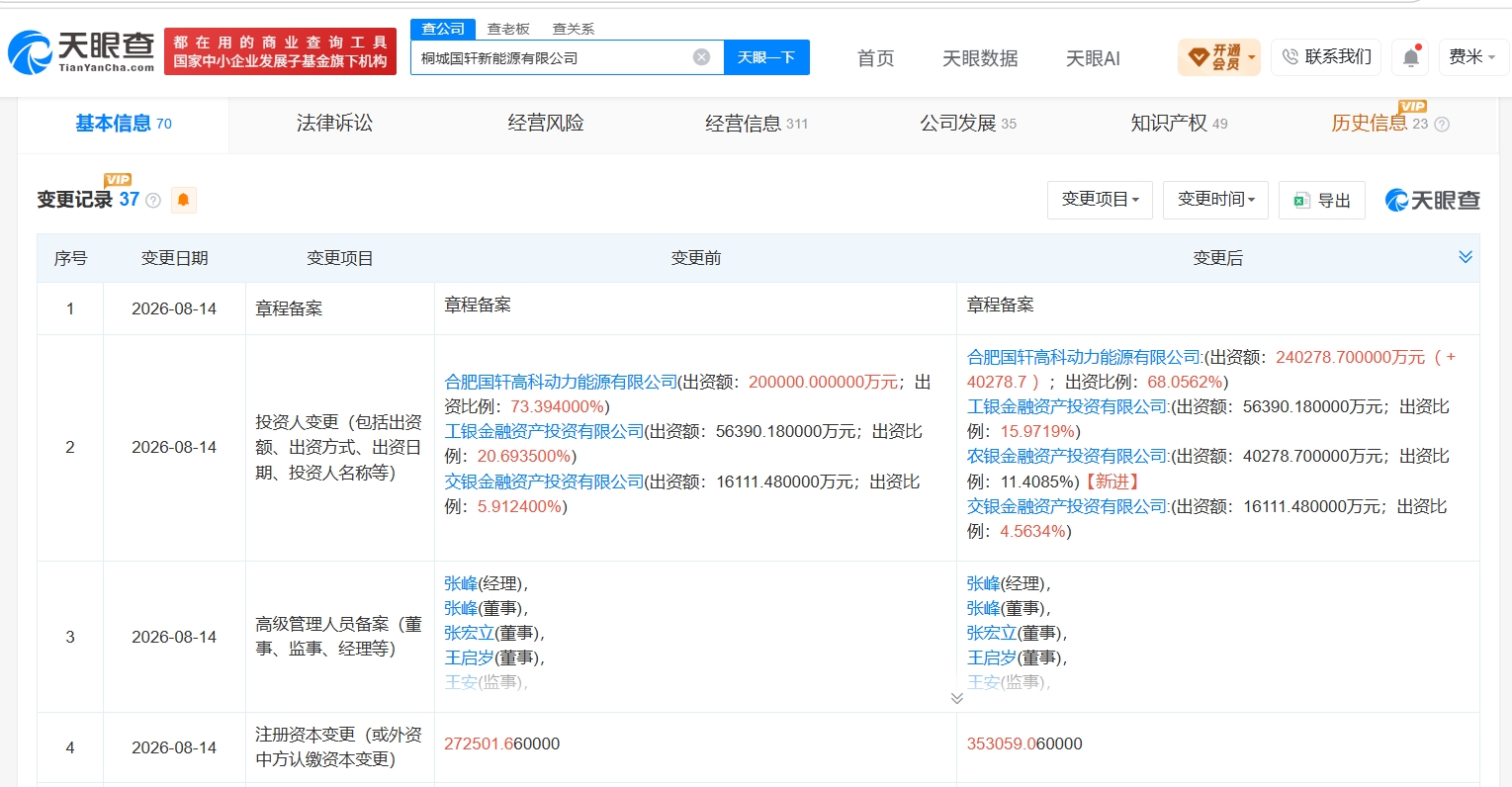Open the 经营风险 tab
Image resolution: width=1512 pixels, height=787 pixels.
[x=546, y=124]
